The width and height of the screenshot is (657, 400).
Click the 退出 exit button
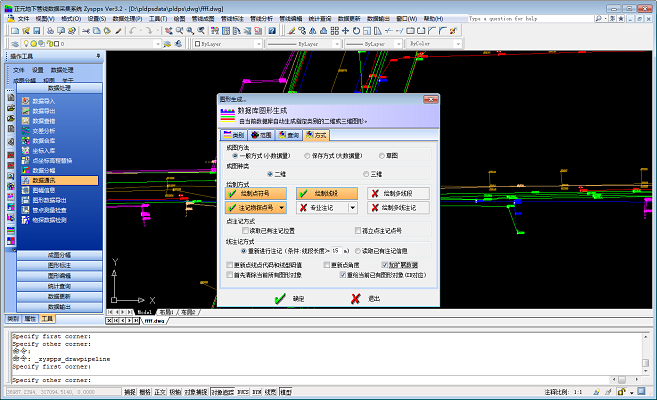pyautogui.click(x=365, y=298)
